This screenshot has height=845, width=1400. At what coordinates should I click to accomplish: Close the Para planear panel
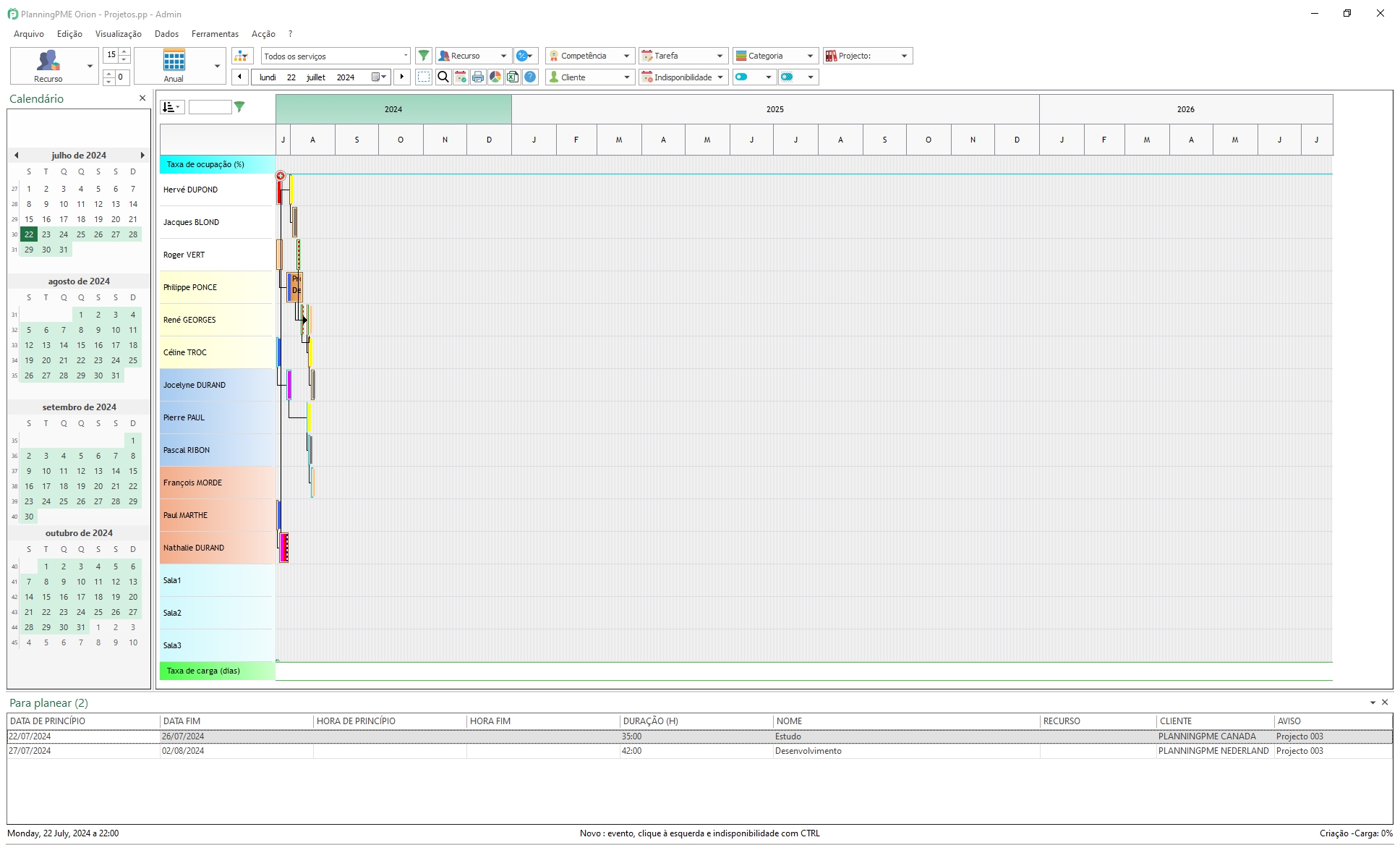coord(1385,702)
